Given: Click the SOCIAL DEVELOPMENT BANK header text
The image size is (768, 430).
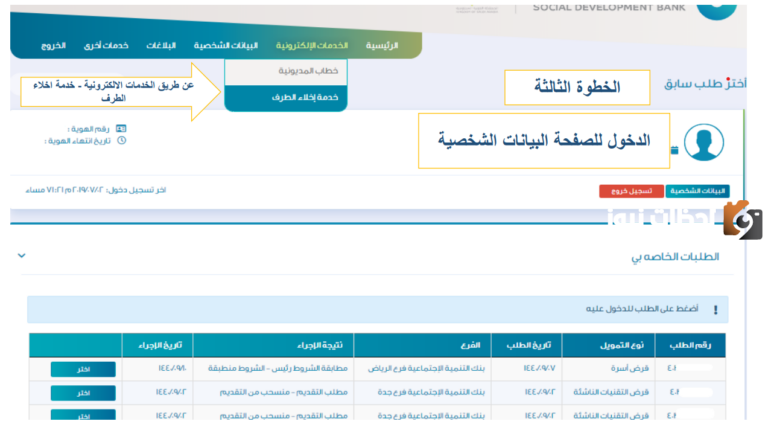Looking at the screenshot, I should 609,8.
